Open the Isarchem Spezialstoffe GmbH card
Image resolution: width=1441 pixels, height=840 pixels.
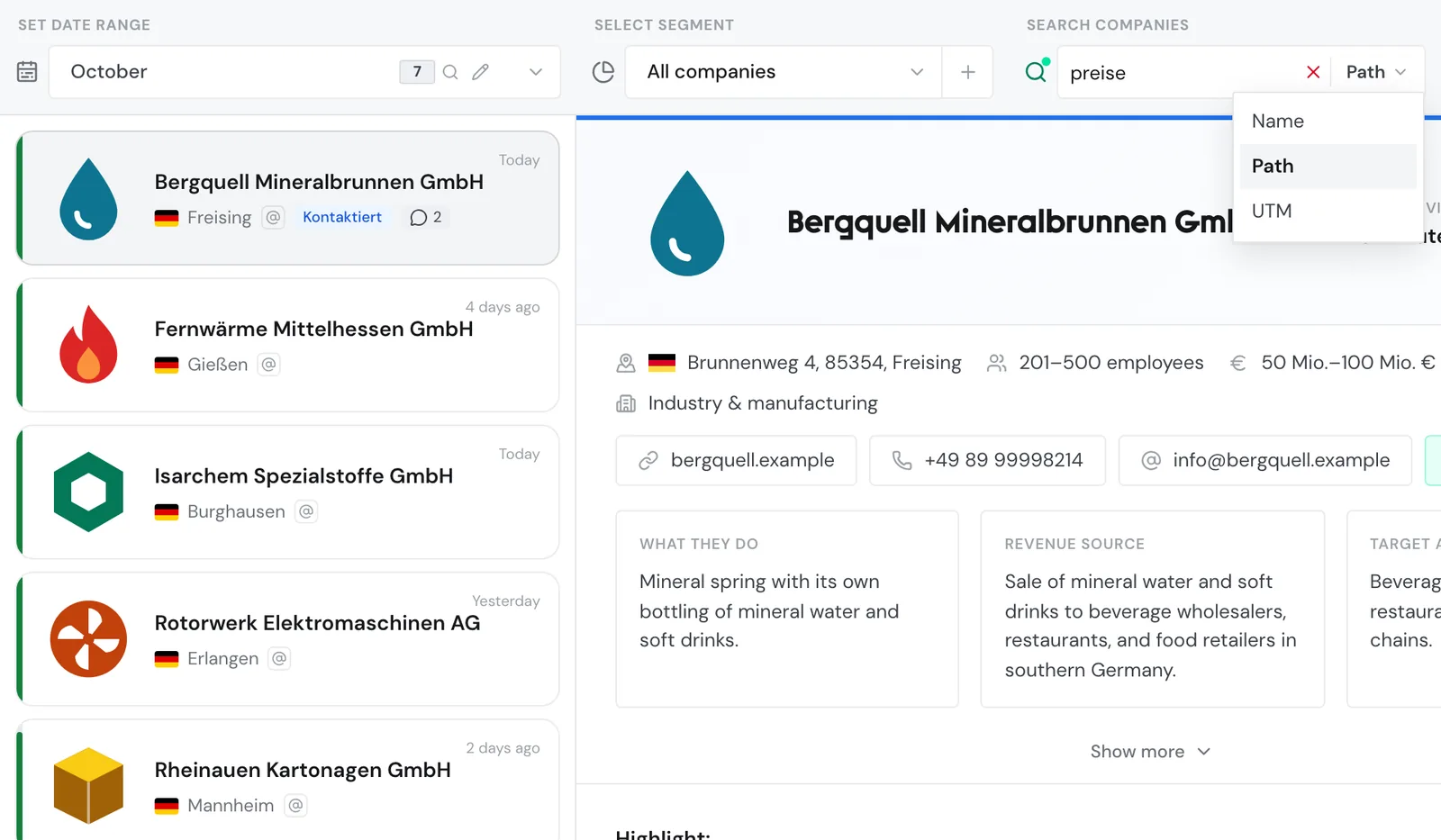coord(288,492)
